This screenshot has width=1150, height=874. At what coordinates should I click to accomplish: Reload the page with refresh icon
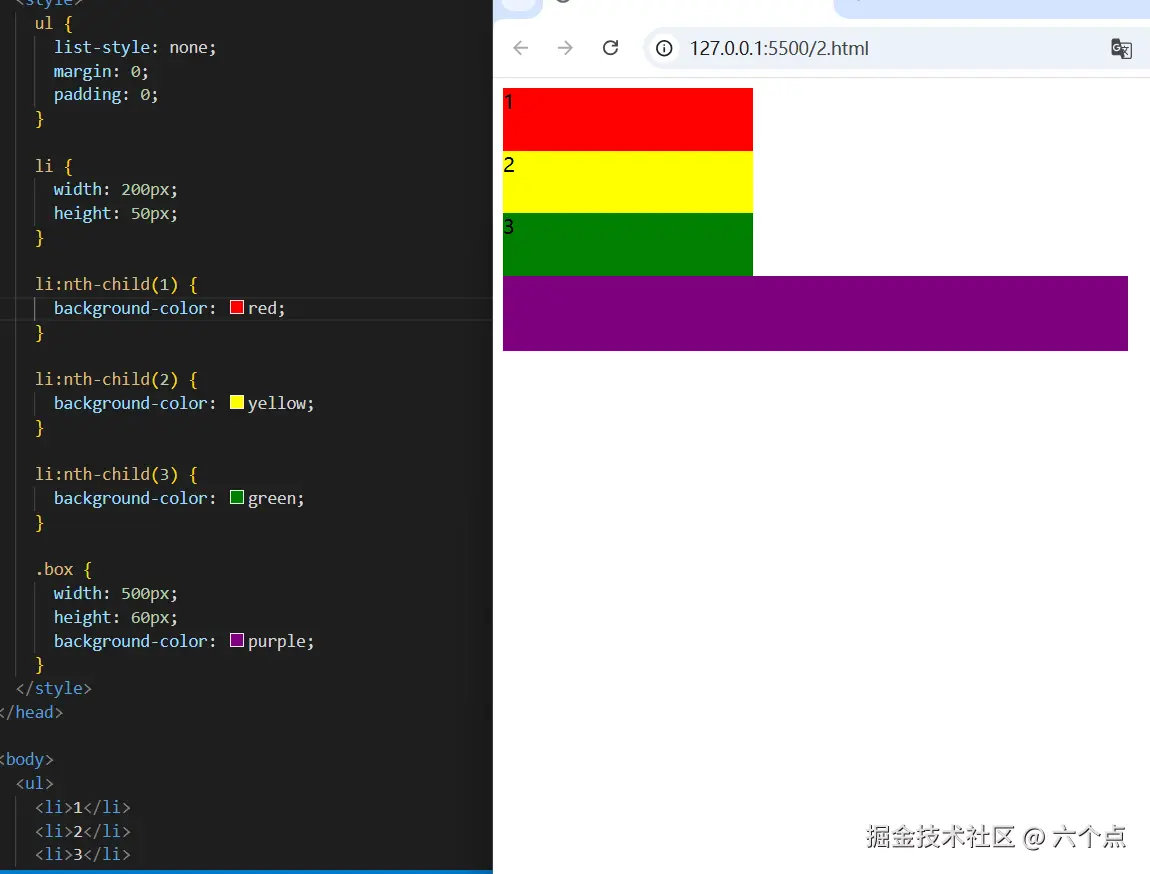pos(610,48)
